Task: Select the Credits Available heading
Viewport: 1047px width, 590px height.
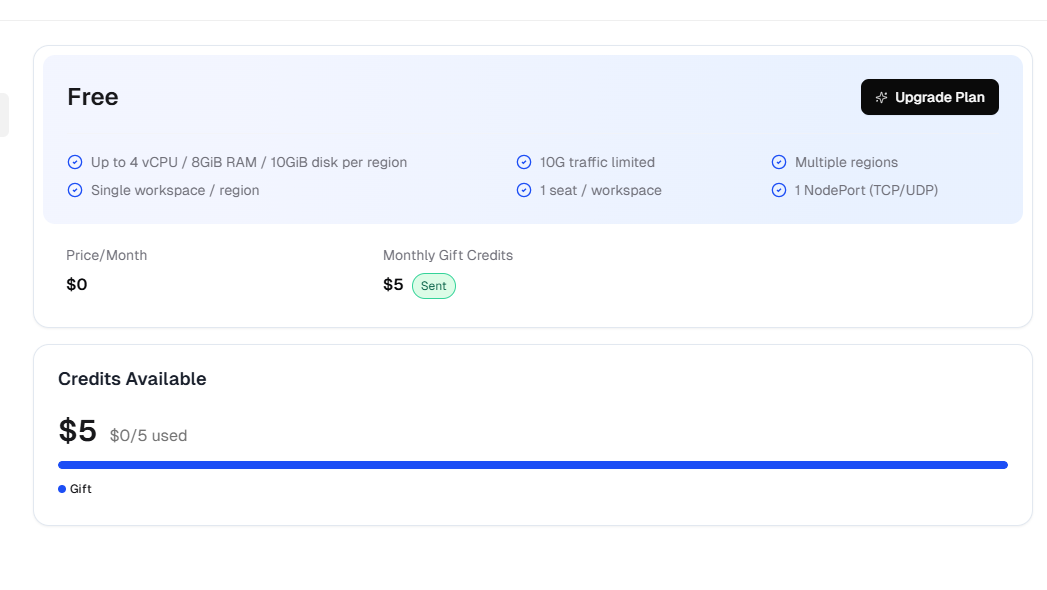Action: click(132, 379)
